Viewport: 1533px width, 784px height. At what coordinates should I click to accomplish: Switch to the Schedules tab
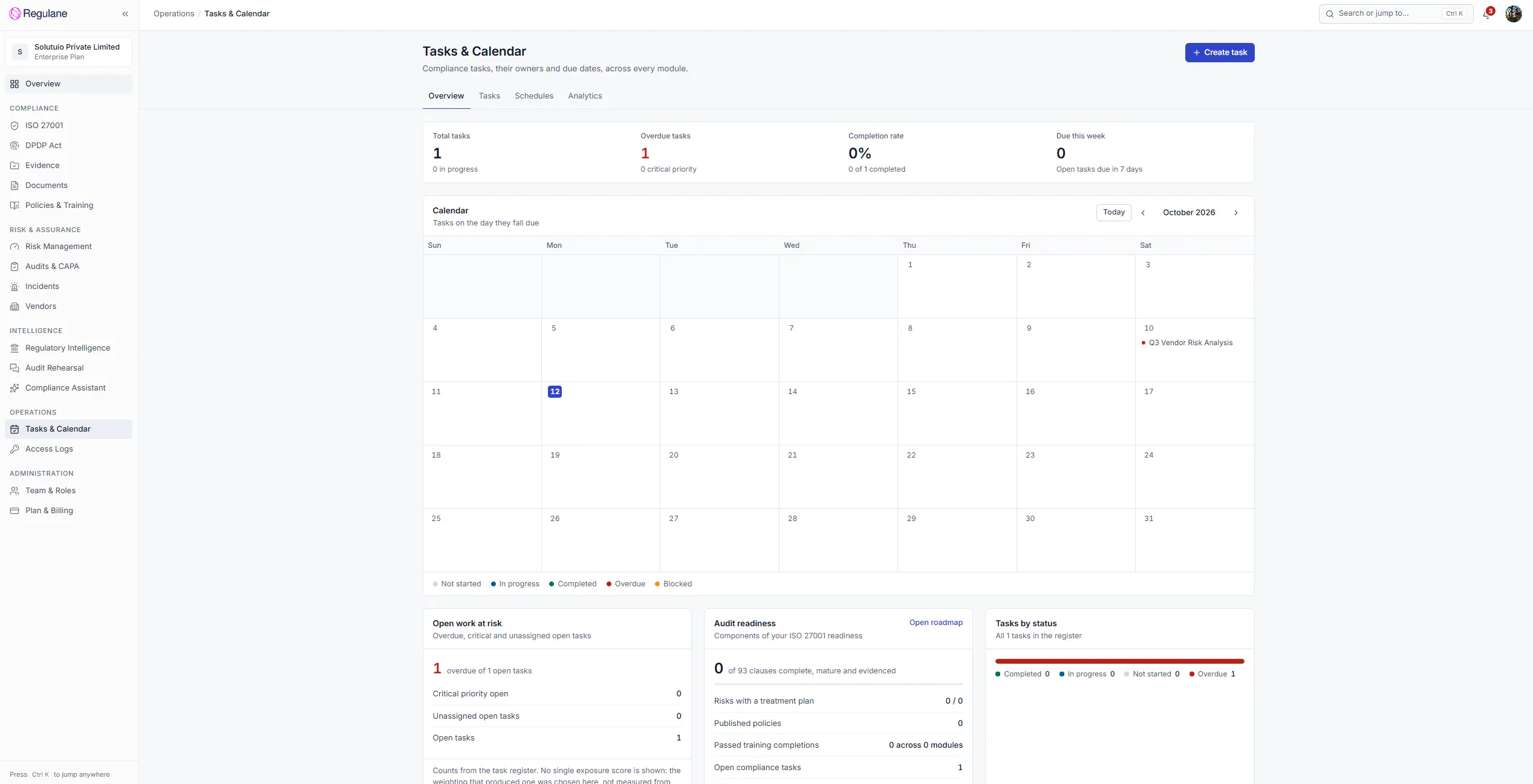point(534,96)
